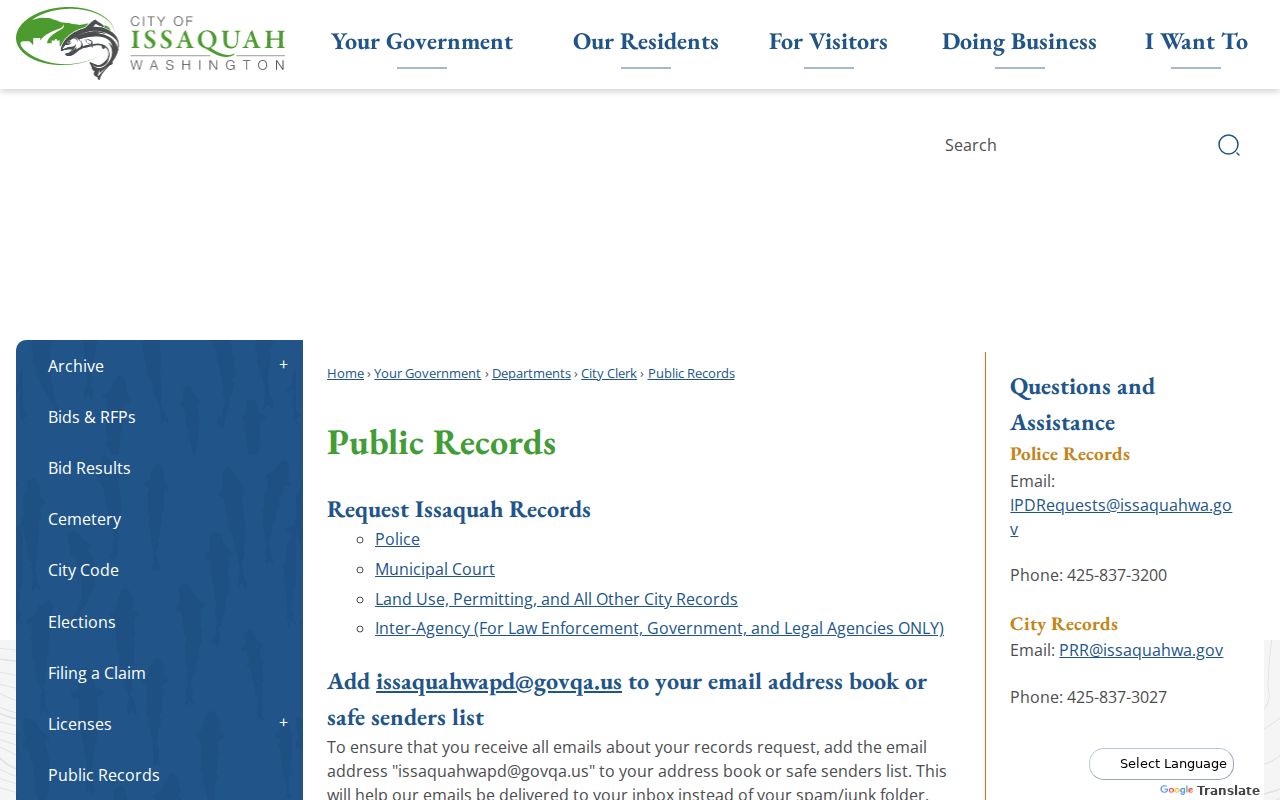
Task: Open the For Visitors menu
Action: click(828, 42)
